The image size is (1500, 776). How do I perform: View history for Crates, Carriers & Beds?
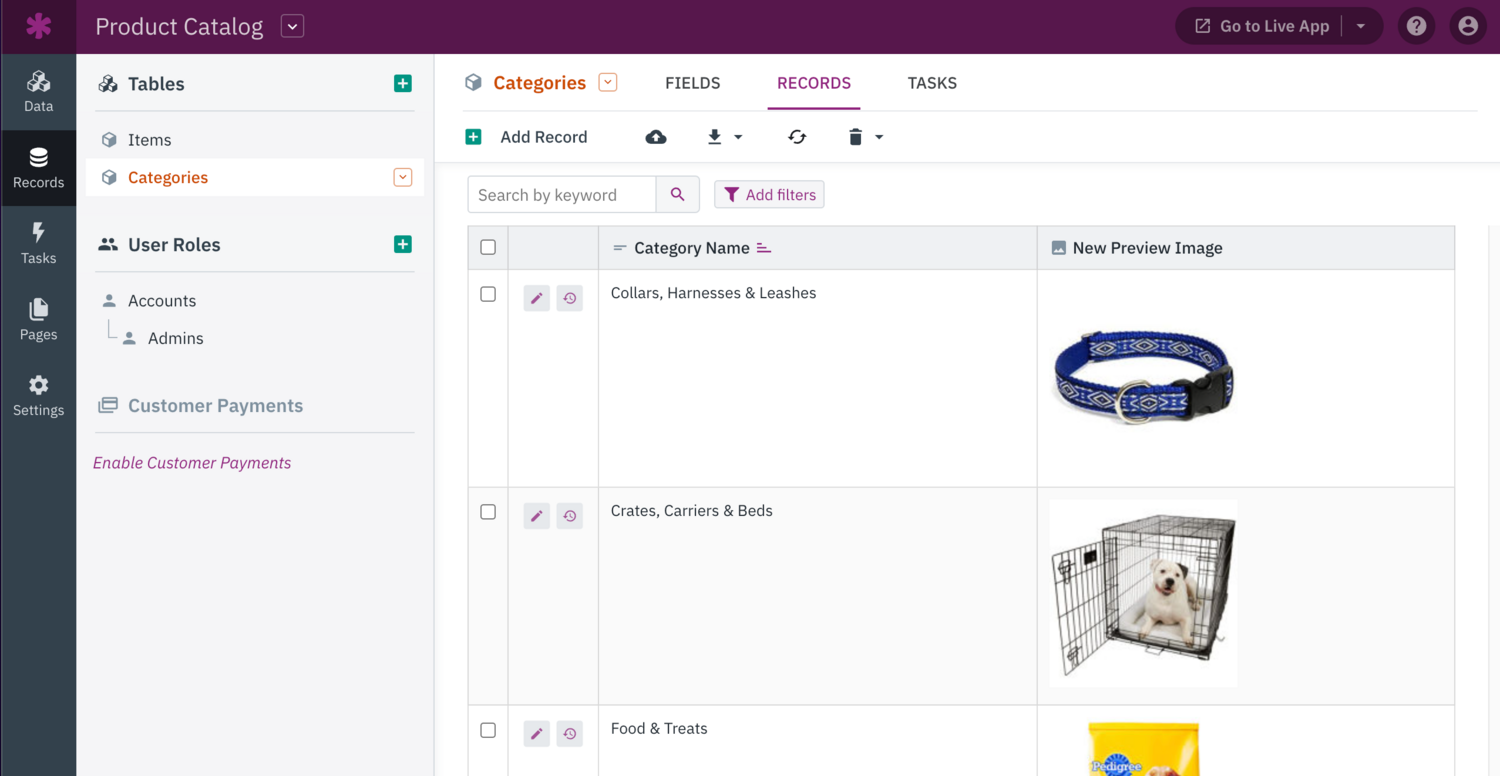[x=570, y=516]
